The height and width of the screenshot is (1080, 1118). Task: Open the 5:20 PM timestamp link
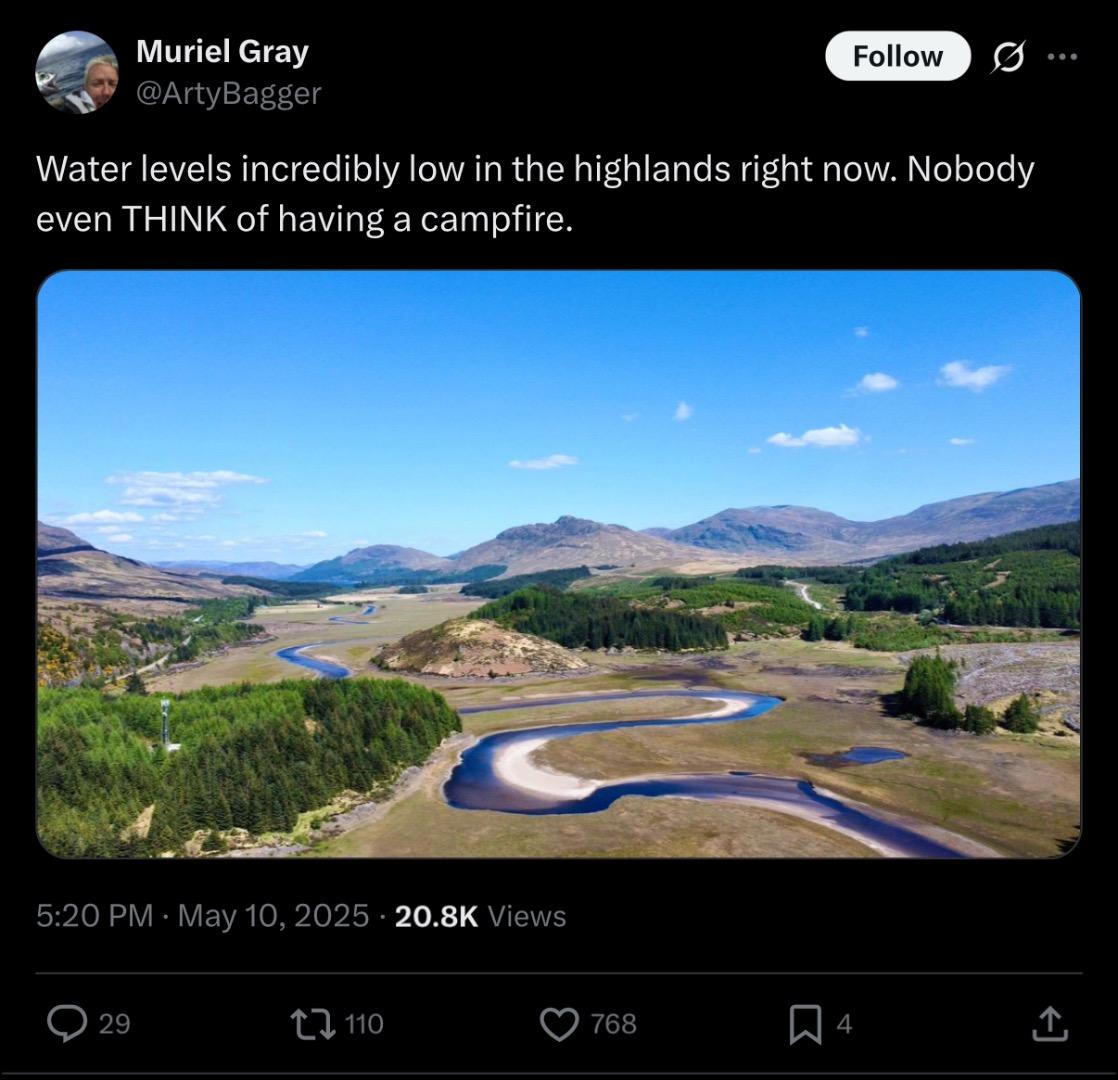(x=94, y=915)
